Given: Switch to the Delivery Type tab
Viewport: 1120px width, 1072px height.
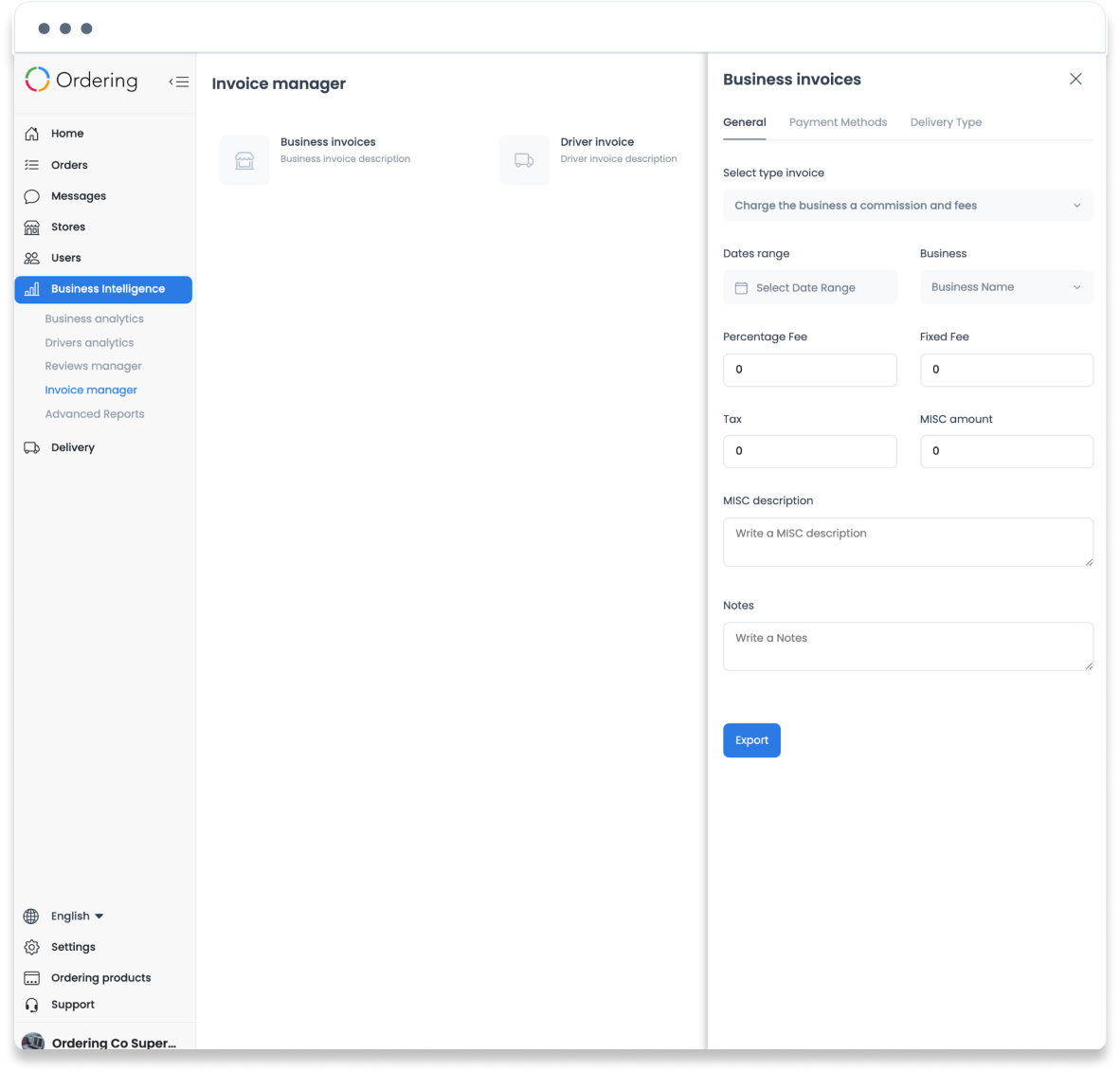Looking at the screenshot, I should 946,122.
